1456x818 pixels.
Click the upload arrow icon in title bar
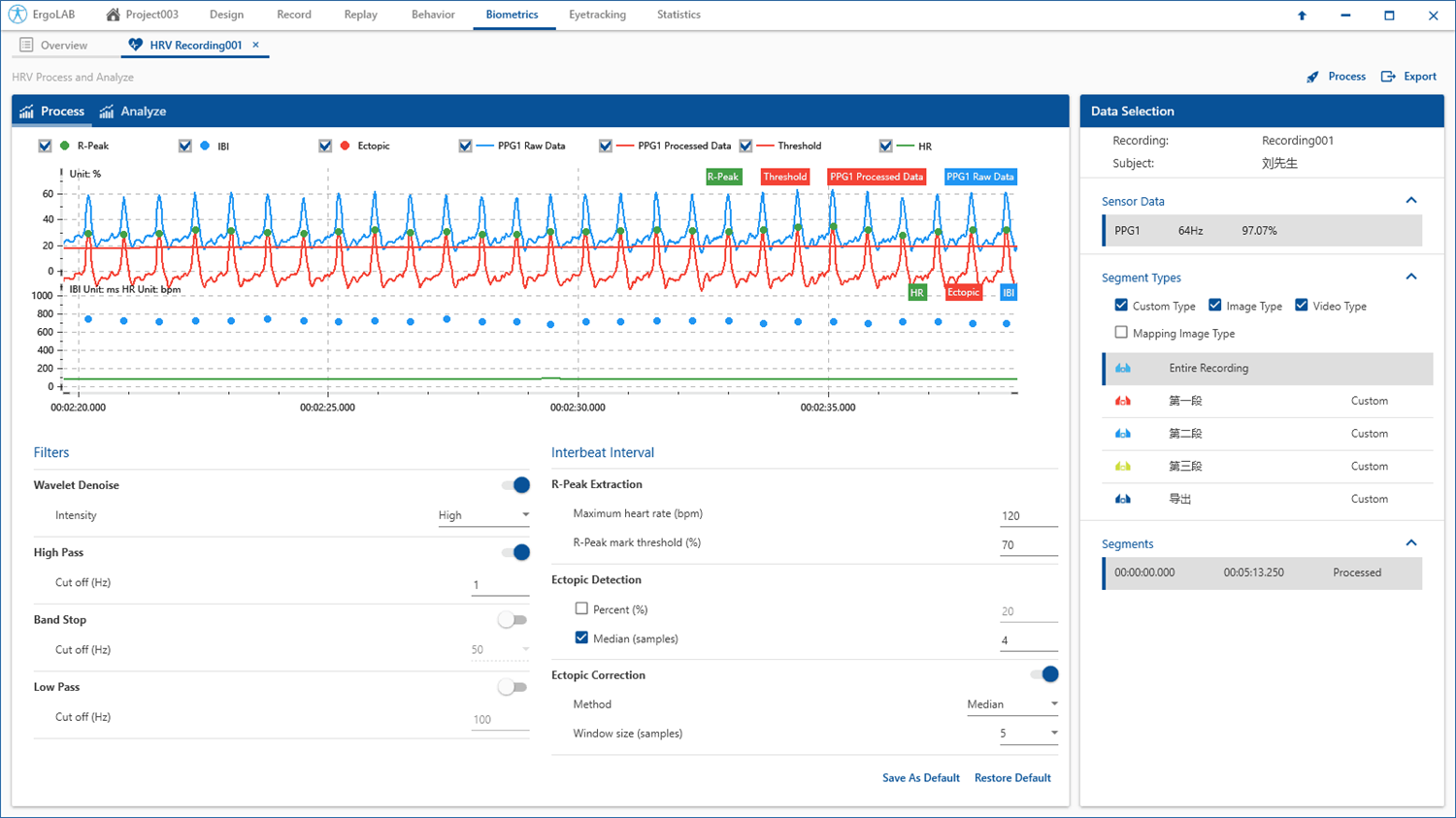pos(1302,16)
